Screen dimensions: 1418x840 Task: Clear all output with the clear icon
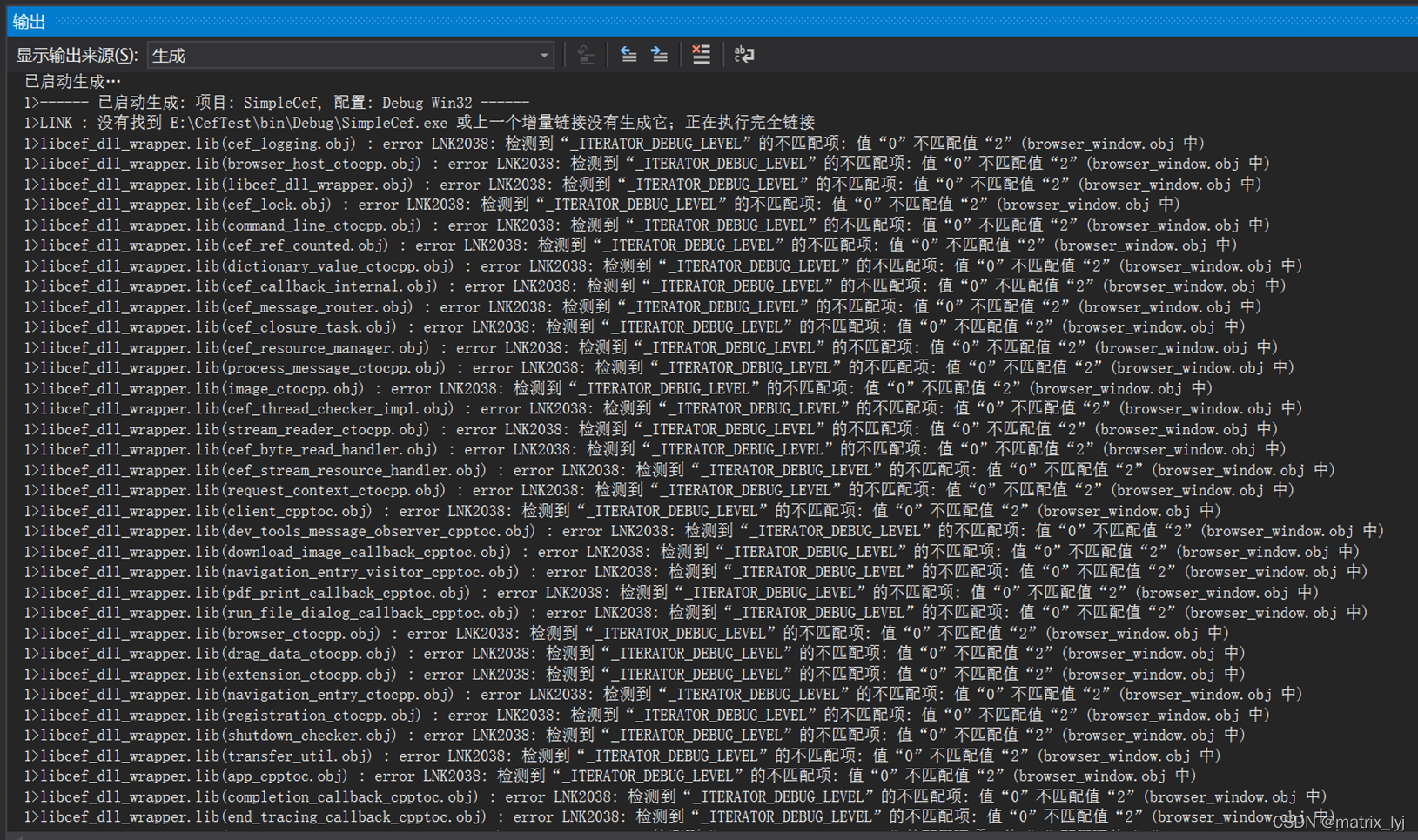click(x=701, y=55)
